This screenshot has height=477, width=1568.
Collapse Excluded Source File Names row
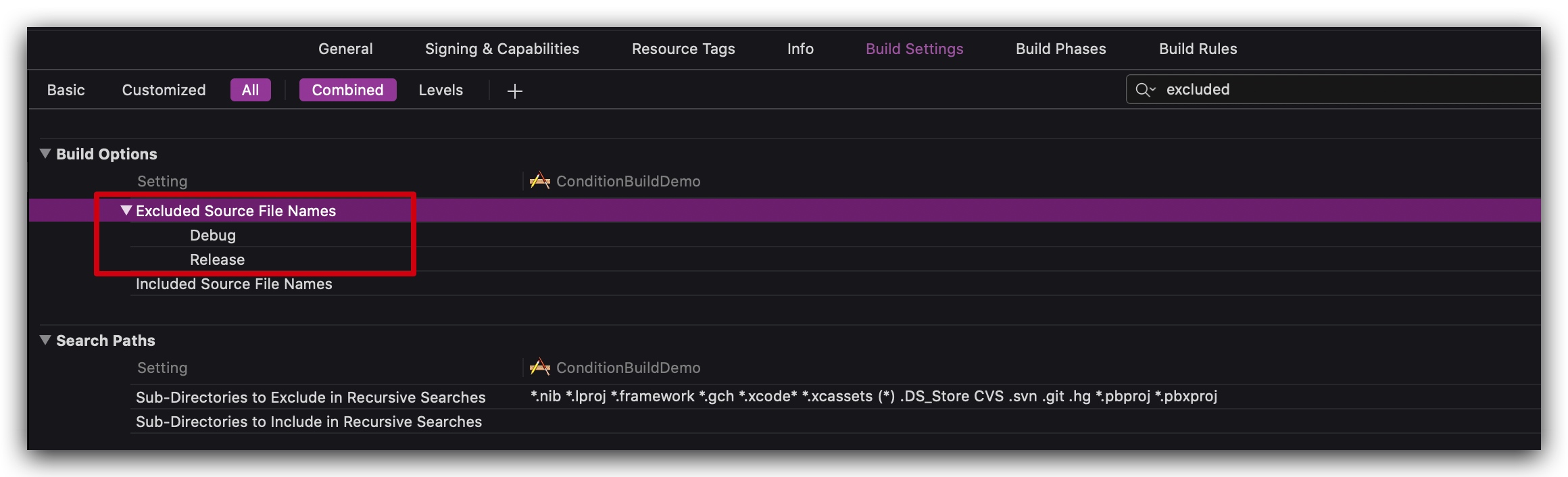coord(126,211)
